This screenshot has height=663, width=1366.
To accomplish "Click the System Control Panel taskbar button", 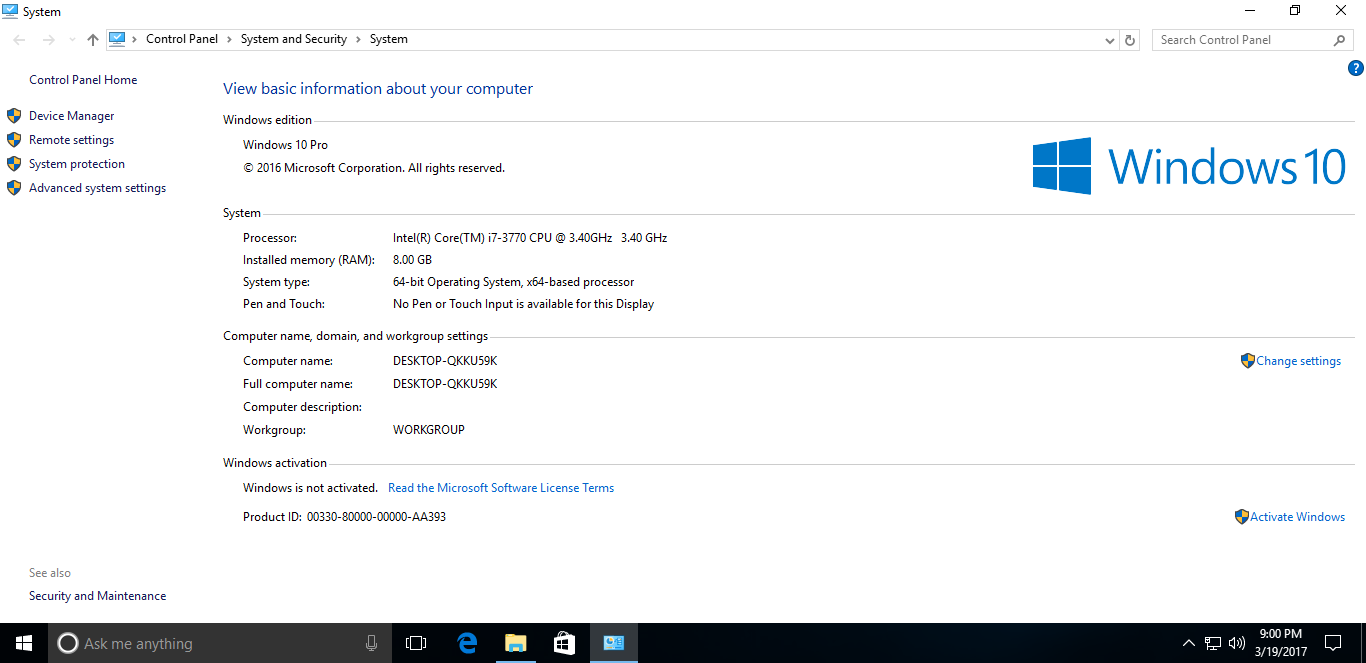I will point(613,643).
